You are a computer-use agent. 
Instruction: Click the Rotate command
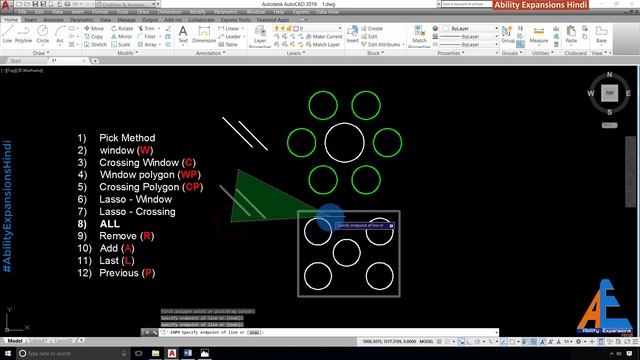pos(122,29)
